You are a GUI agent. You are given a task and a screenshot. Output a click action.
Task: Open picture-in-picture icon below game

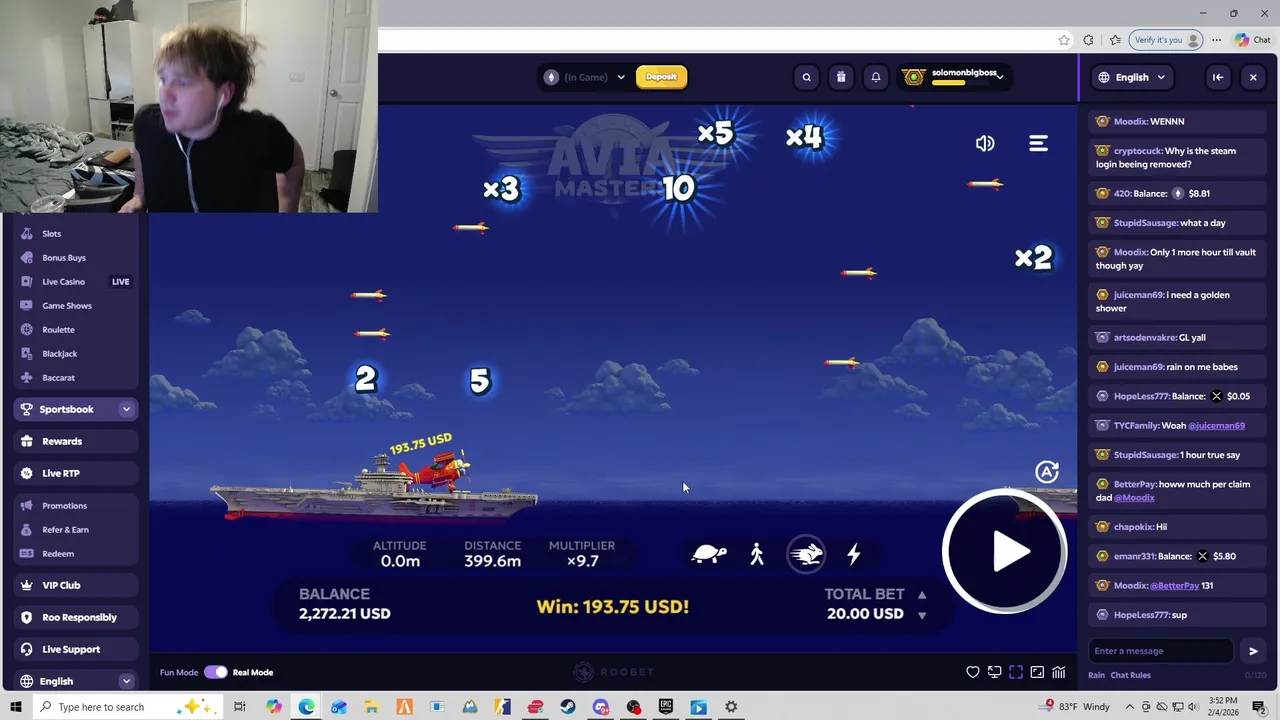pos(1037,672)
